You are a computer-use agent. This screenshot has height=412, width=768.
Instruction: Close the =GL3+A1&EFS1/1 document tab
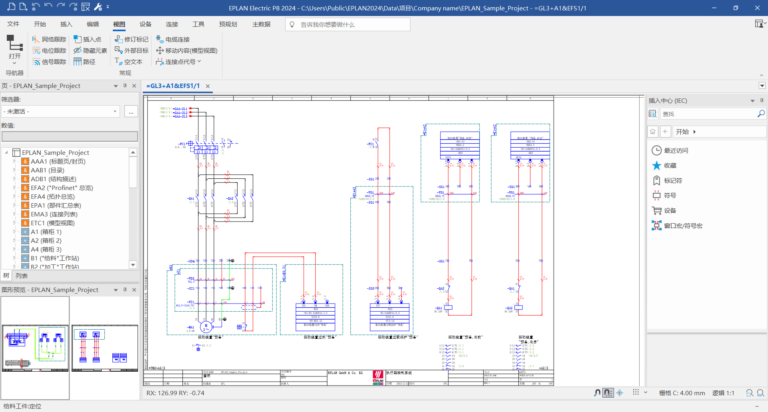coord(208,86)
